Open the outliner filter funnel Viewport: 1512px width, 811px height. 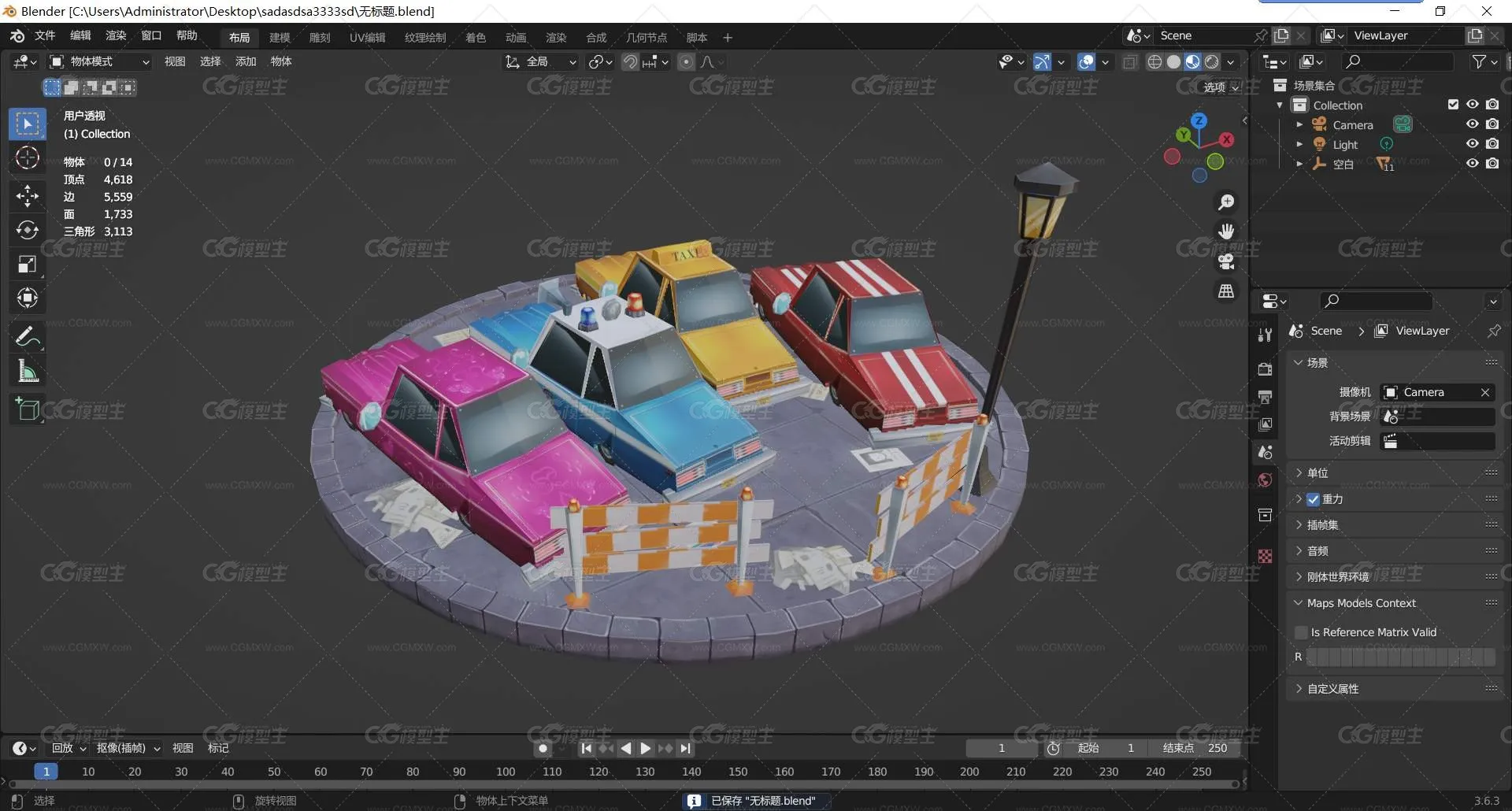[1484, 61]
